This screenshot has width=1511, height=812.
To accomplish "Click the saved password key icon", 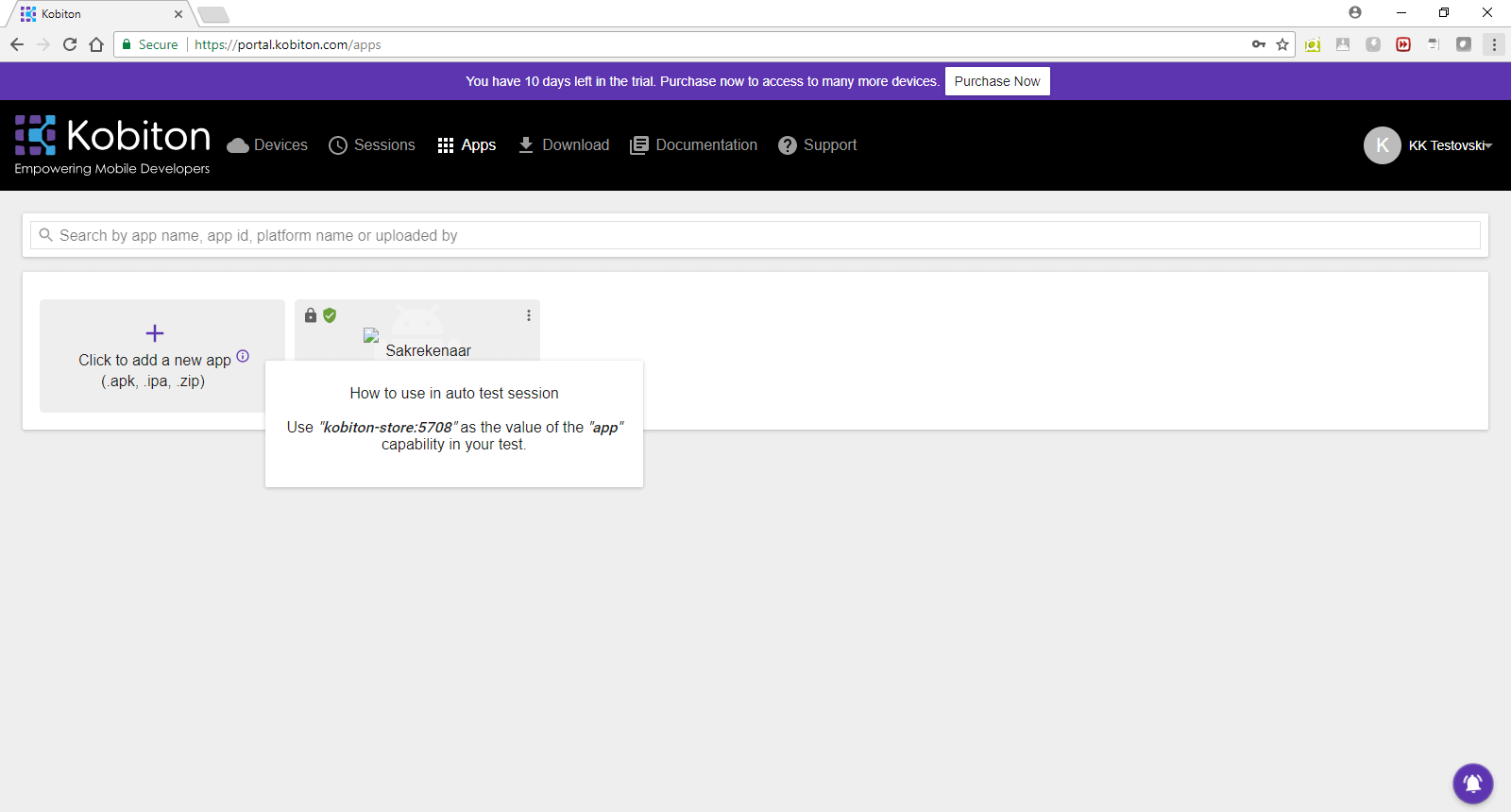I will [x=1259, y=44].
